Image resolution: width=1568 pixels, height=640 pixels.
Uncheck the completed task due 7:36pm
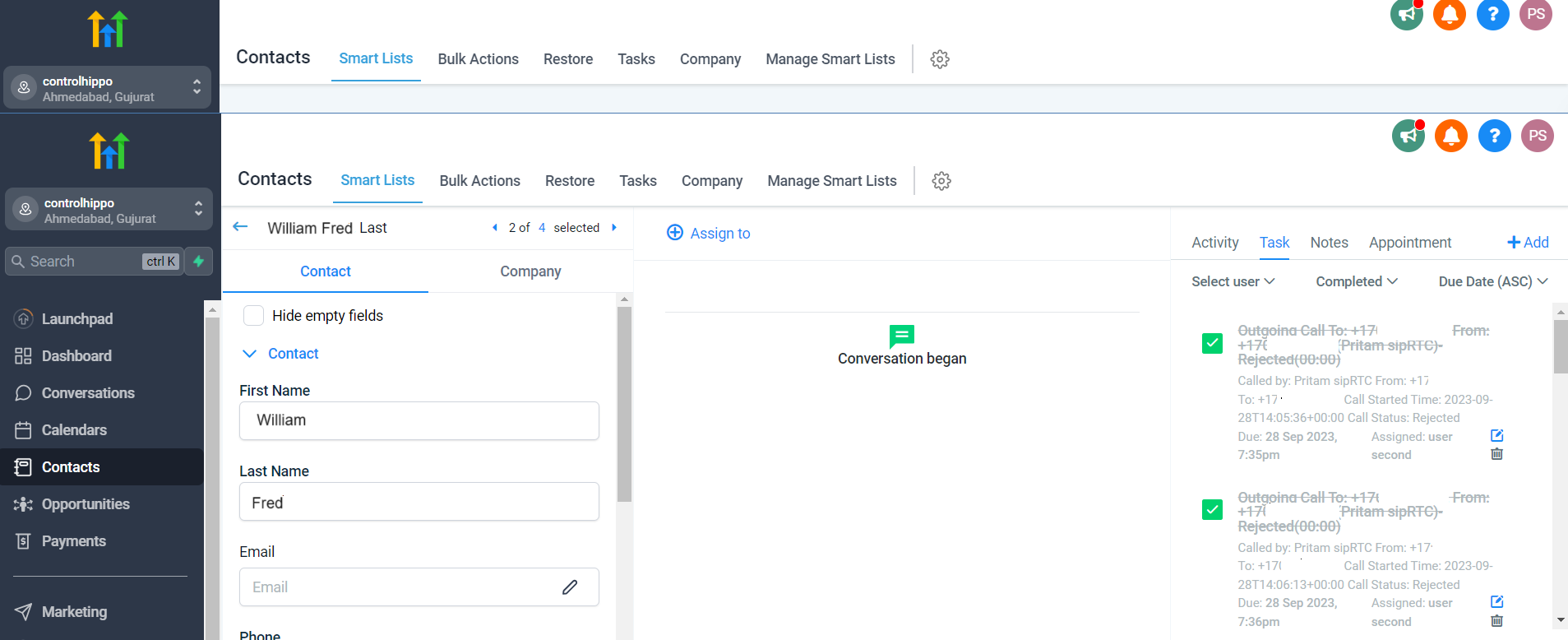pyautogui.click(x=1212, y=510)
